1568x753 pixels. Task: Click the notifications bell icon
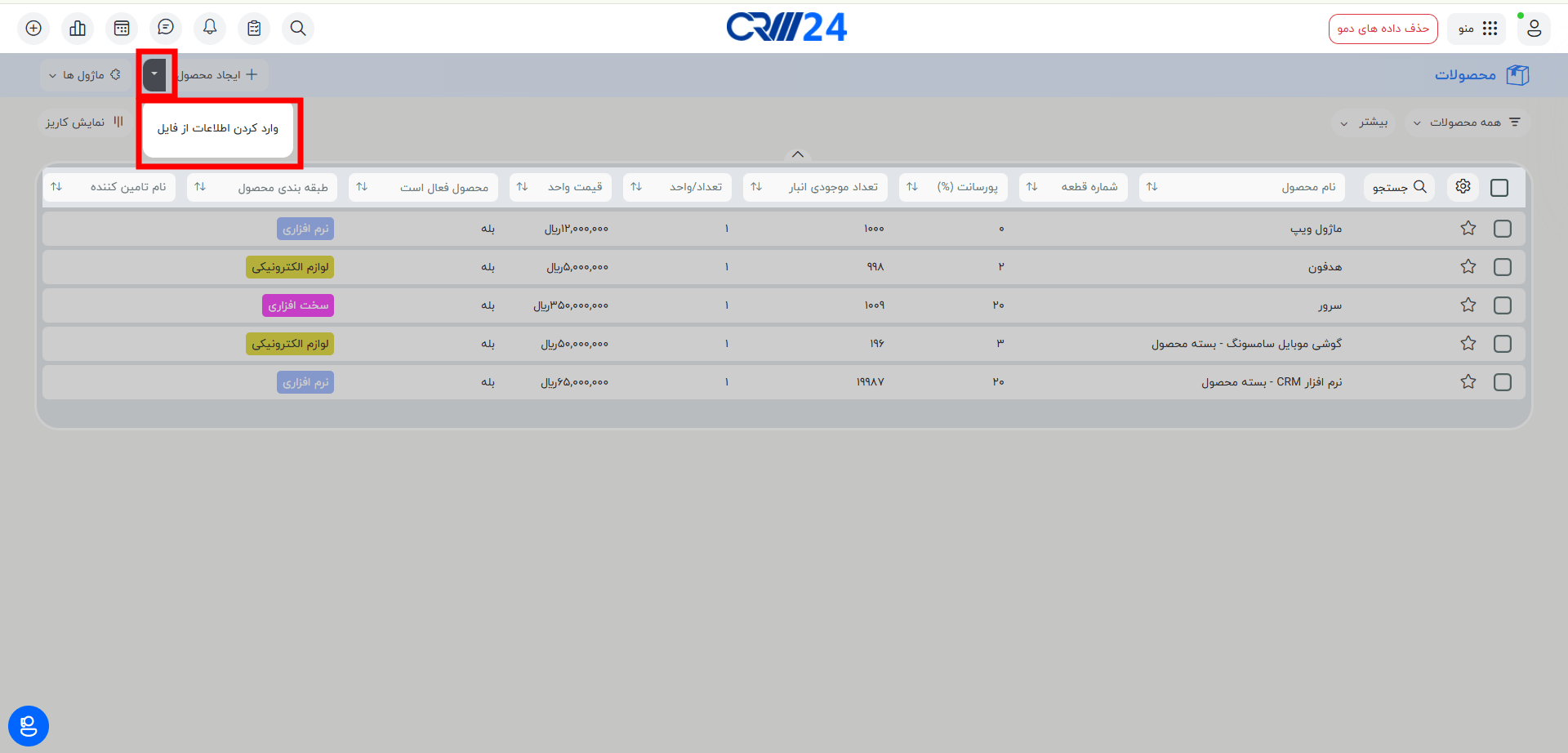tap(210, 29)
